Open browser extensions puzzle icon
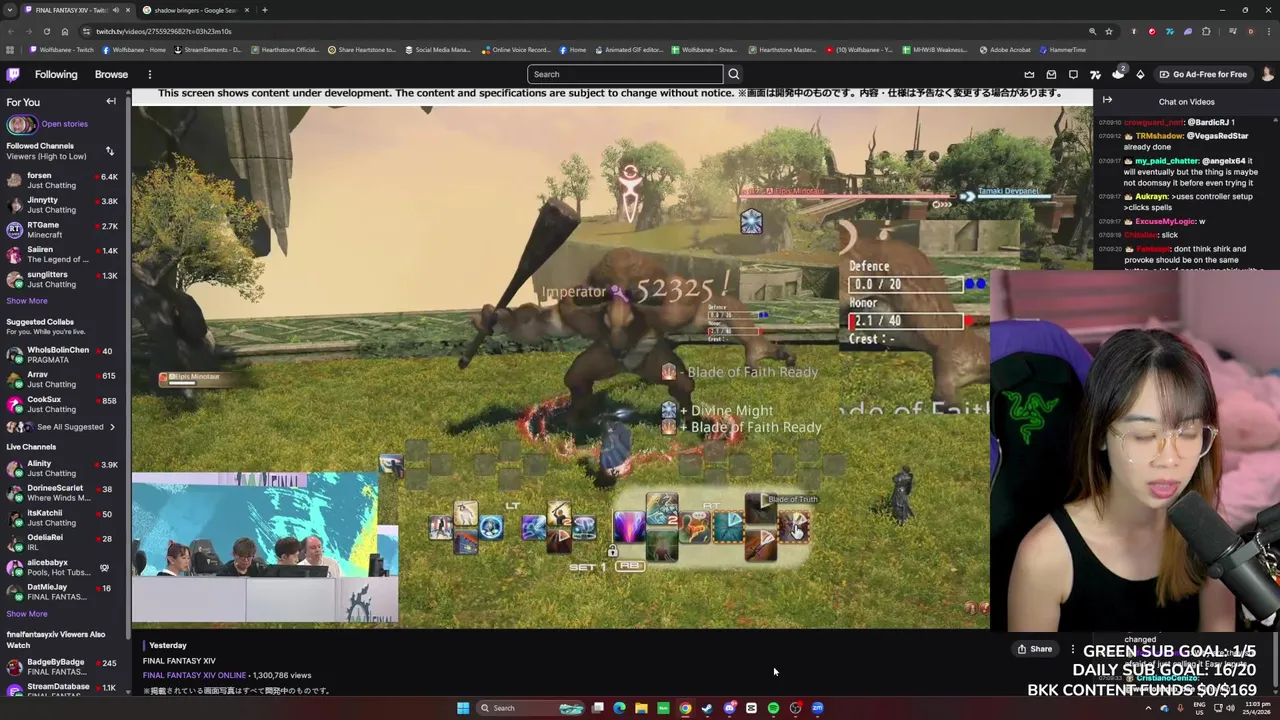 click(1206, 31)
